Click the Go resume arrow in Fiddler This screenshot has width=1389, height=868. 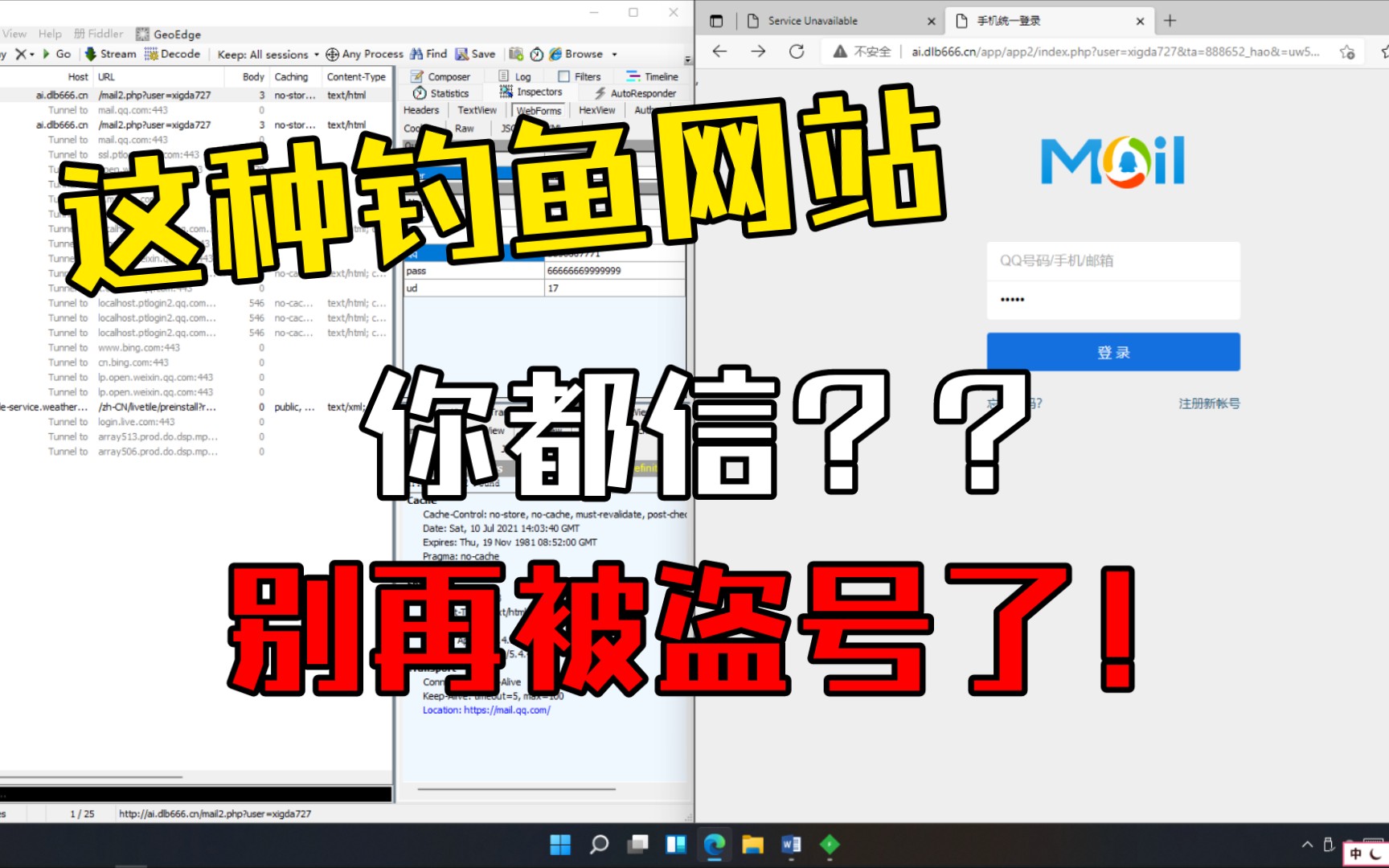pyautogui.click(x=47, y=54)
